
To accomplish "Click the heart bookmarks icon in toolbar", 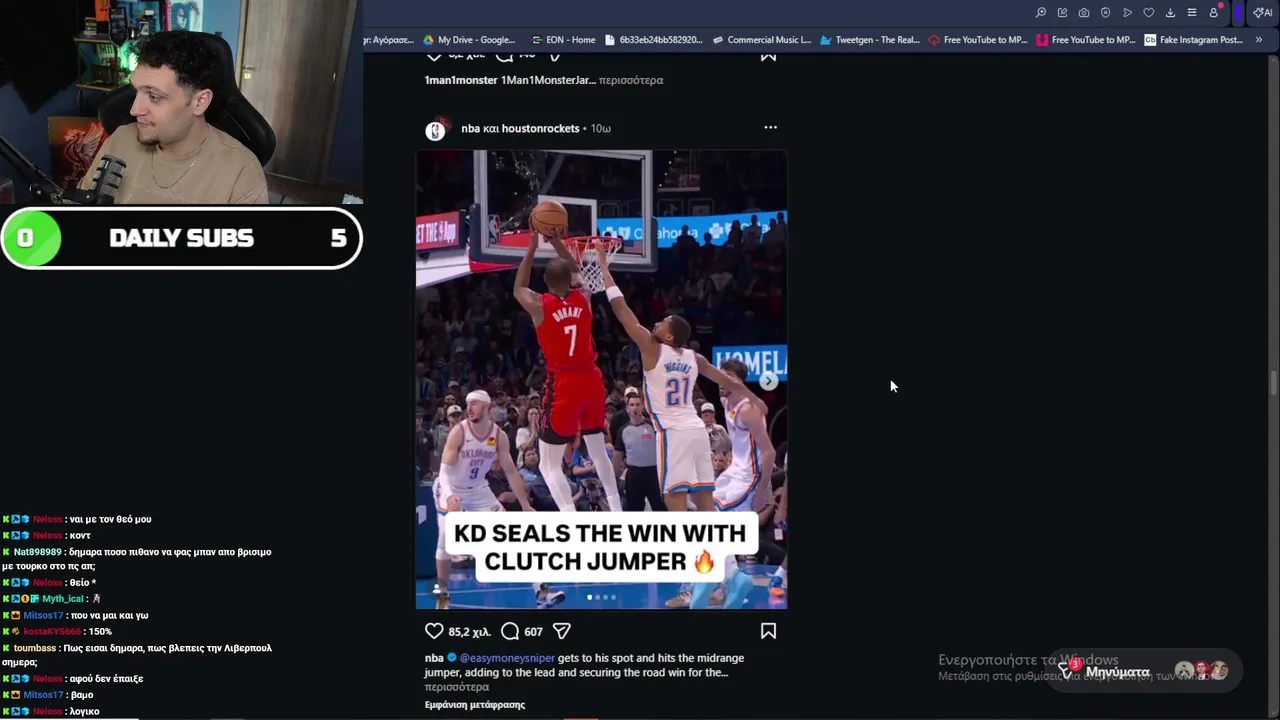I will click(1149, 13).
